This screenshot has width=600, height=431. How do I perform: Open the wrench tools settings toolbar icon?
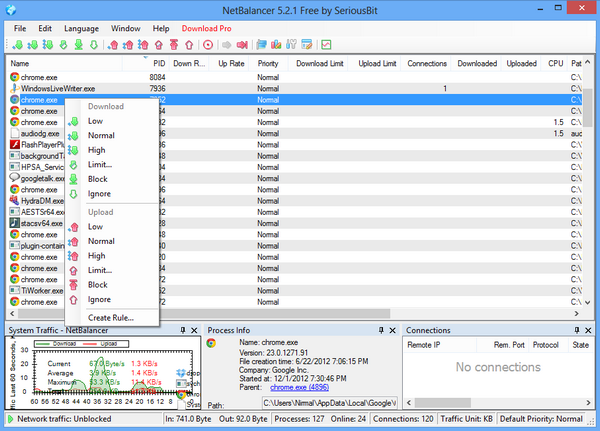pyautogui.click(x=291, y=45)
